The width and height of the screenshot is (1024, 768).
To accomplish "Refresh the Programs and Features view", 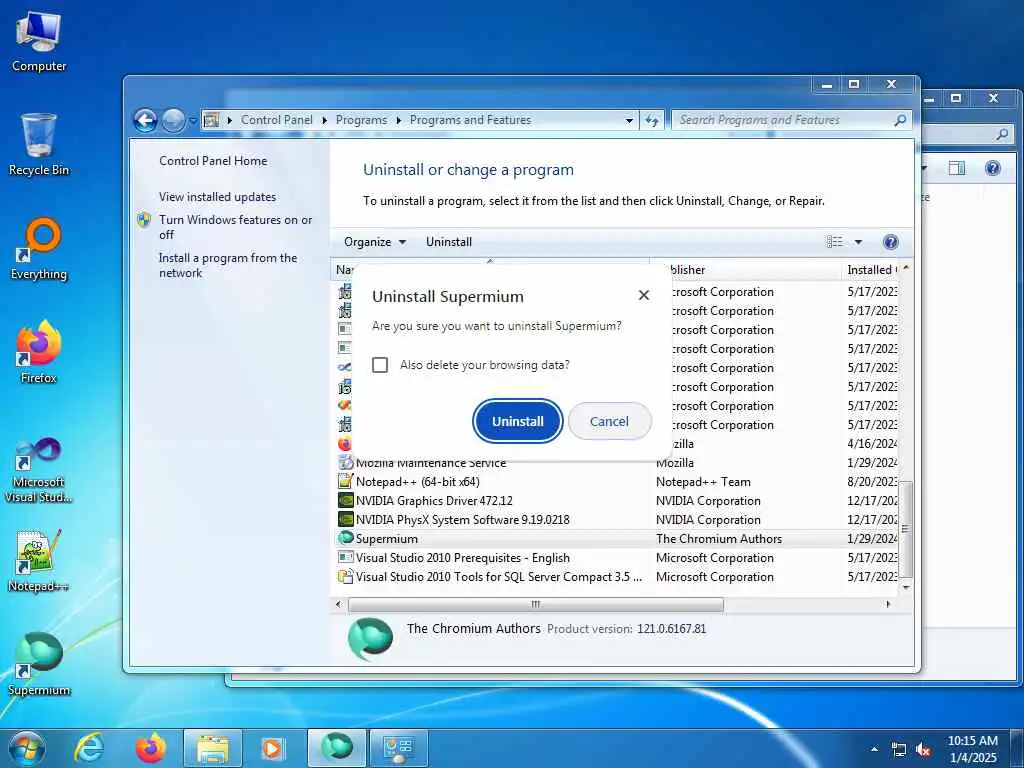I will coord(652,120).
